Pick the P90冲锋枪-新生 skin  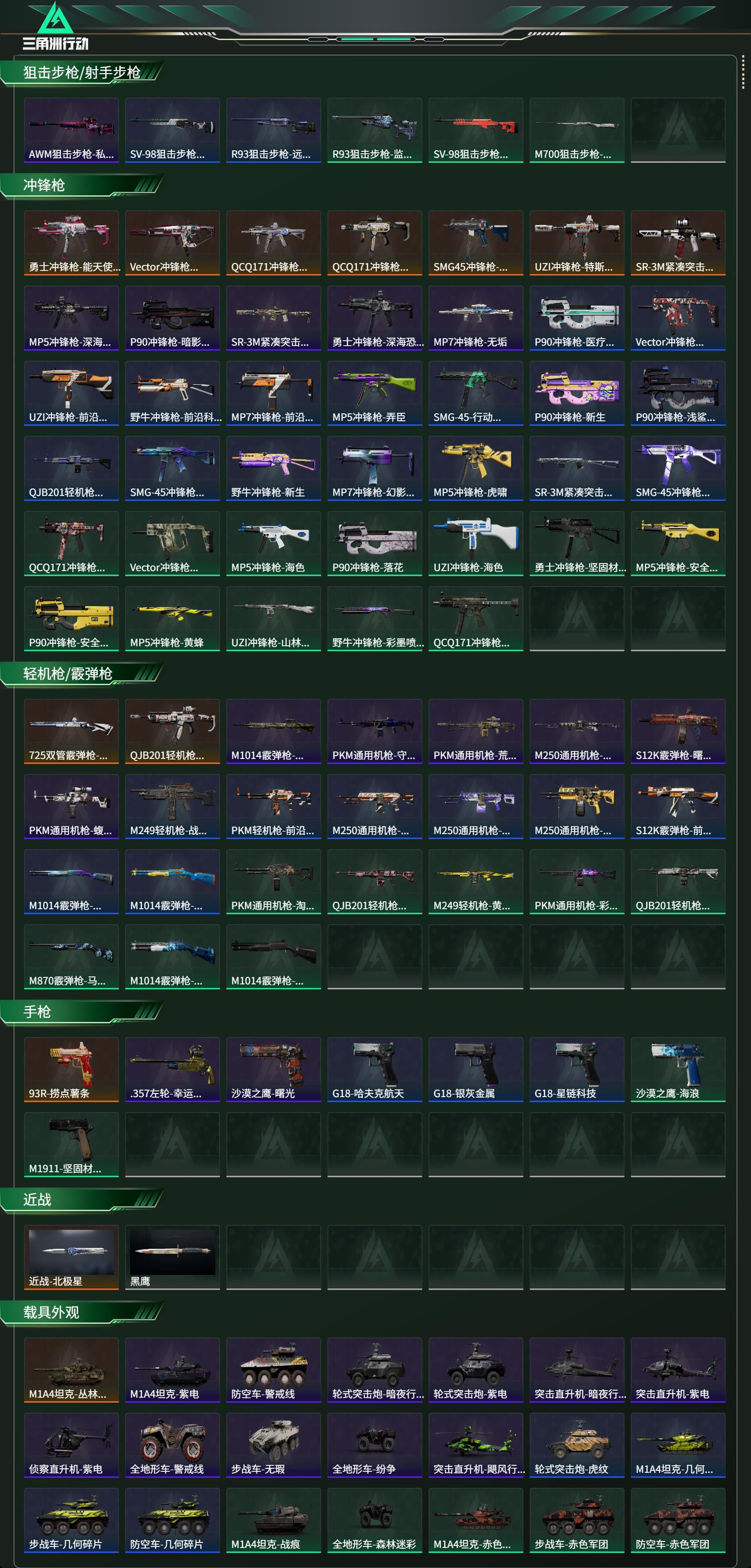click(x=576, y=393)
